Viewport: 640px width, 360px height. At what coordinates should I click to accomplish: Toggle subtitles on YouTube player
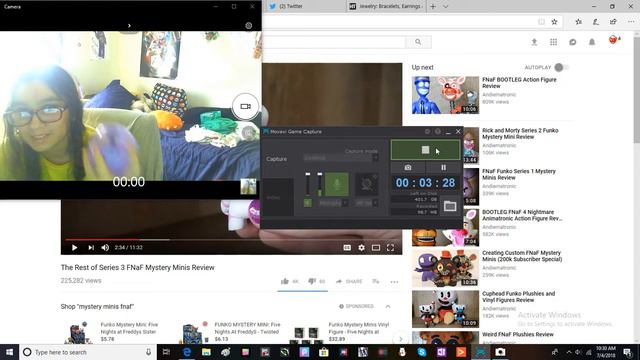[x=347, y=247]
